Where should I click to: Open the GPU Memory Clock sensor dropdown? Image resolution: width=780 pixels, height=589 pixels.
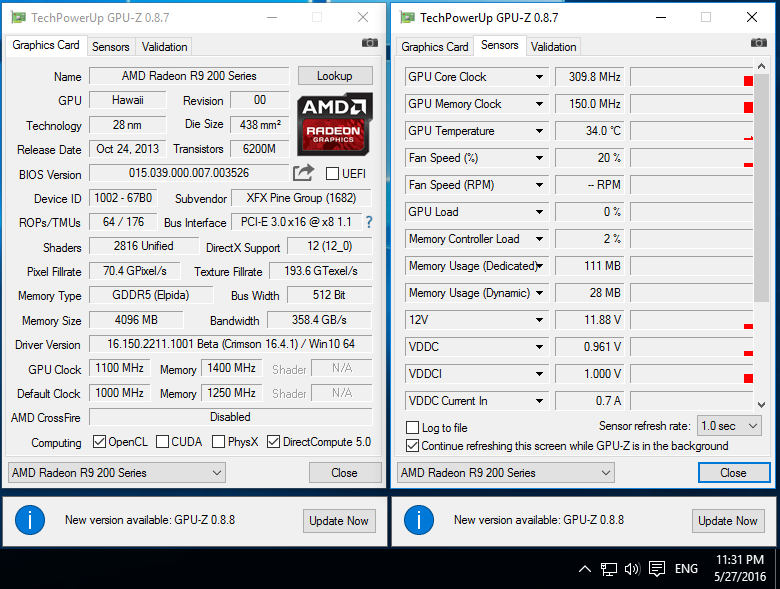coord(539,104)
